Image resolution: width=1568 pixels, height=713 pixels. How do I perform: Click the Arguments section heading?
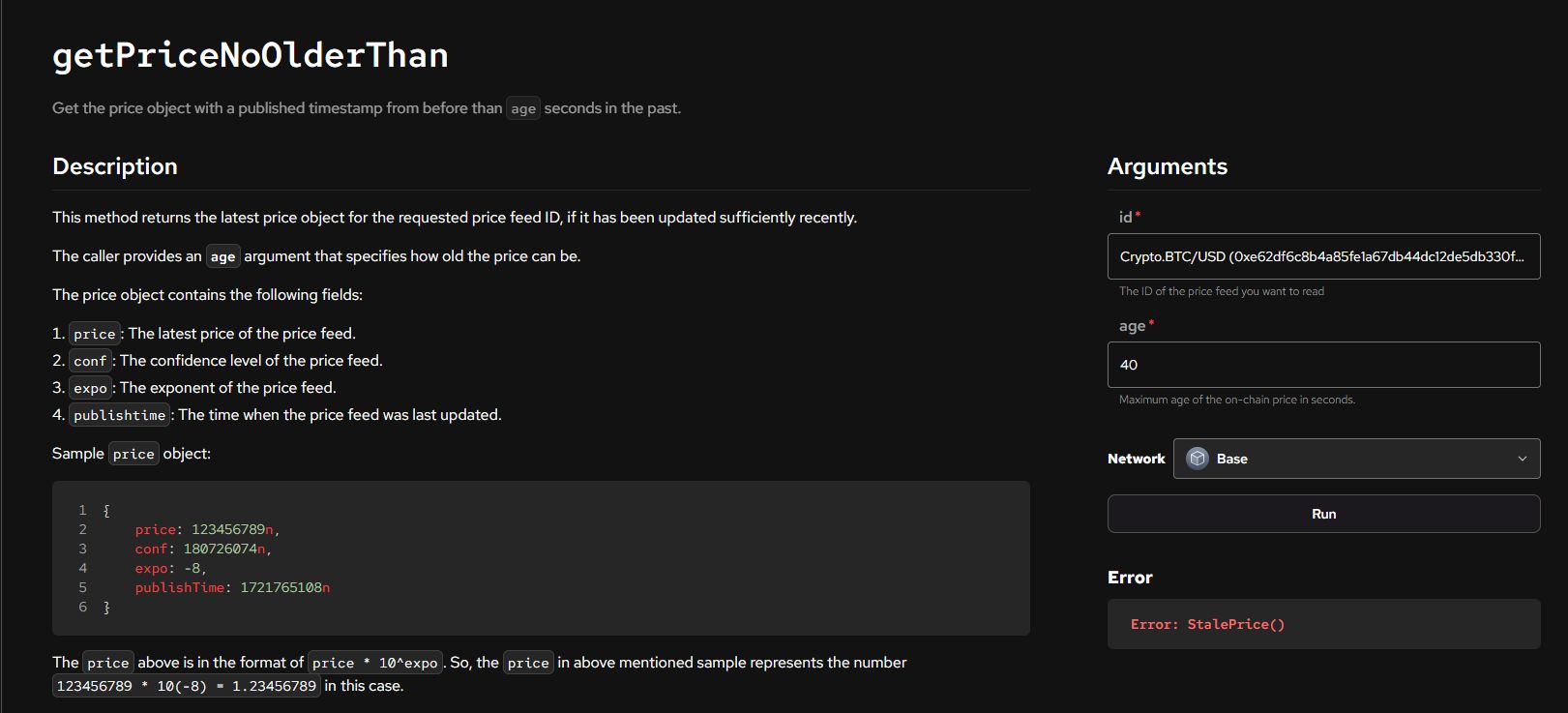[x=1168, y=166]
